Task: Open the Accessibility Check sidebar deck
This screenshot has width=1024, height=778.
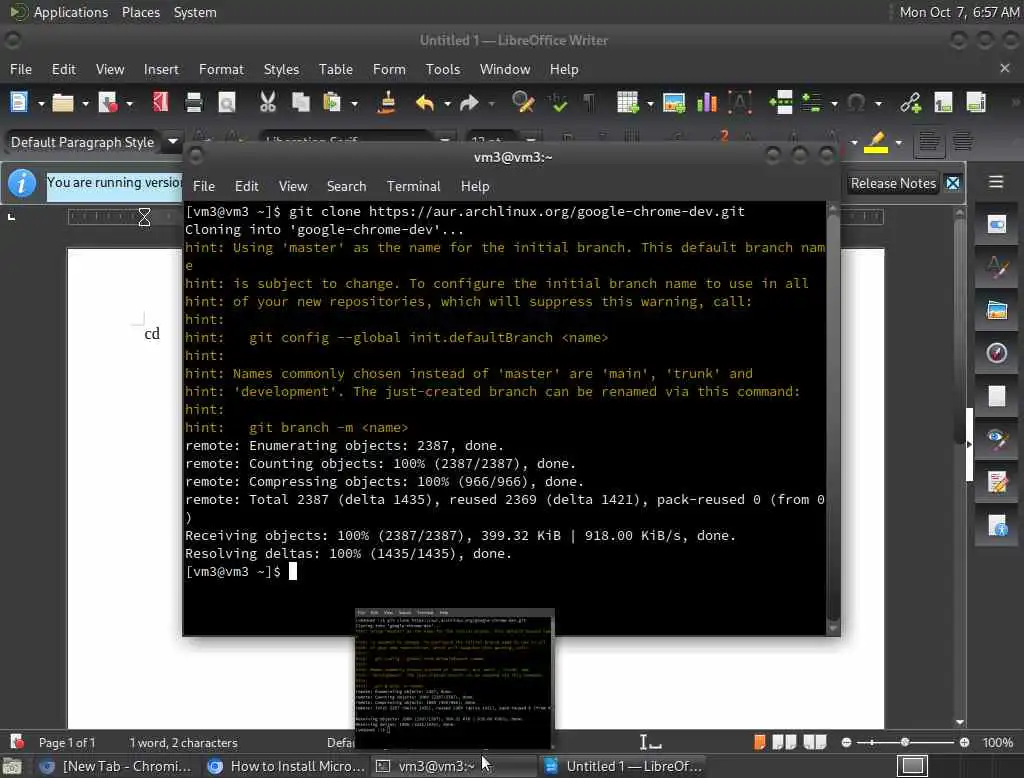Action: pos(997,525)
